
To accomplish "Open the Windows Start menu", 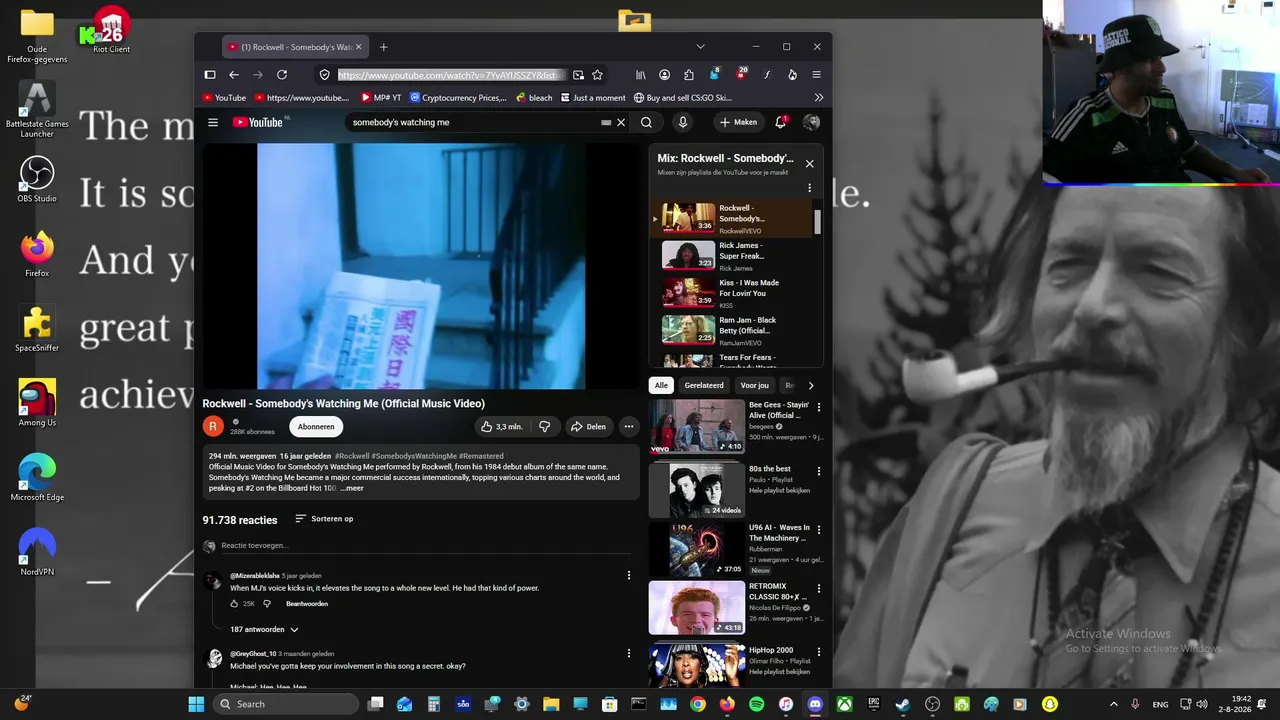I will [x=196, y=704].
